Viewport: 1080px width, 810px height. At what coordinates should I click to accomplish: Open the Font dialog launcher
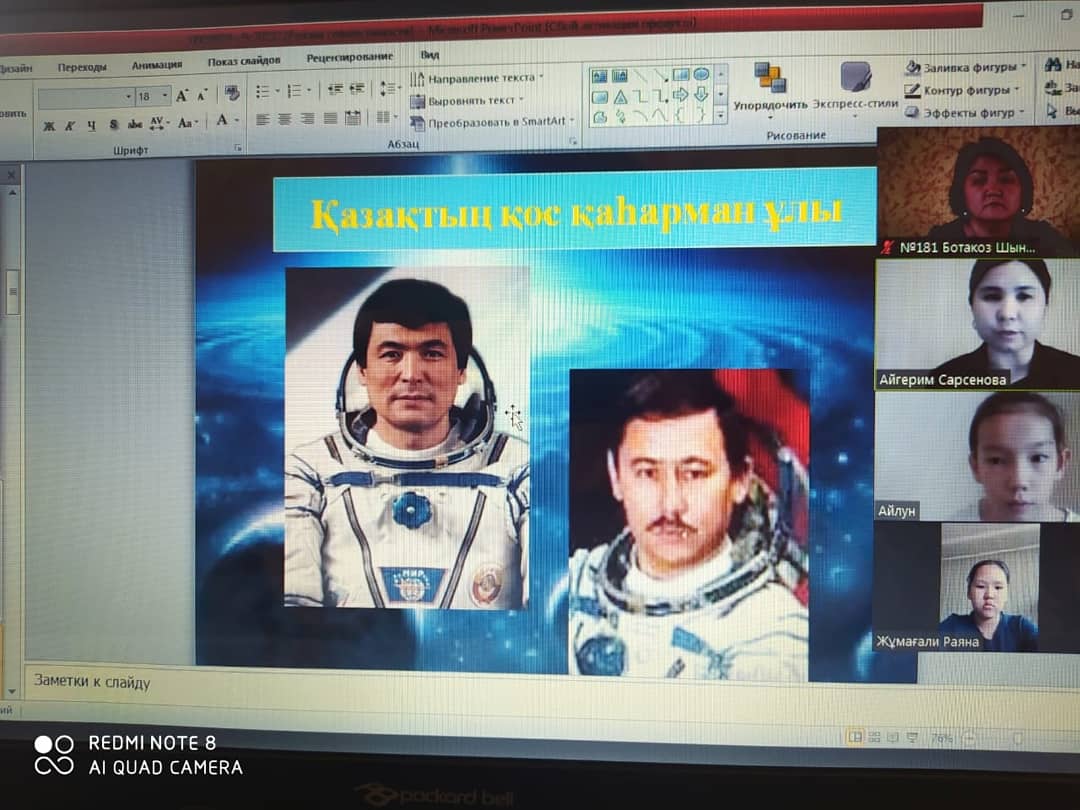[238, 147]
